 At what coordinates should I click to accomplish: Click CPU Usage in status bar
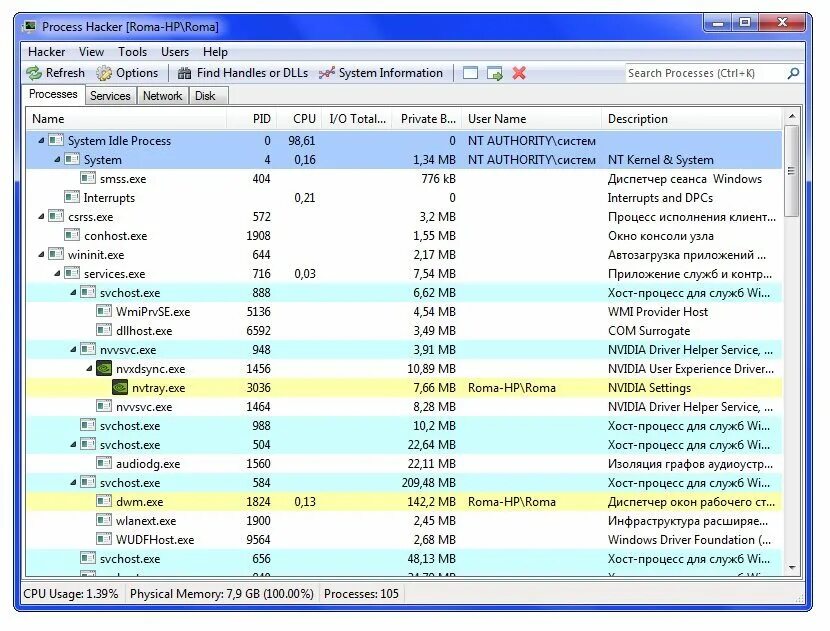click(x=70, y=593)
